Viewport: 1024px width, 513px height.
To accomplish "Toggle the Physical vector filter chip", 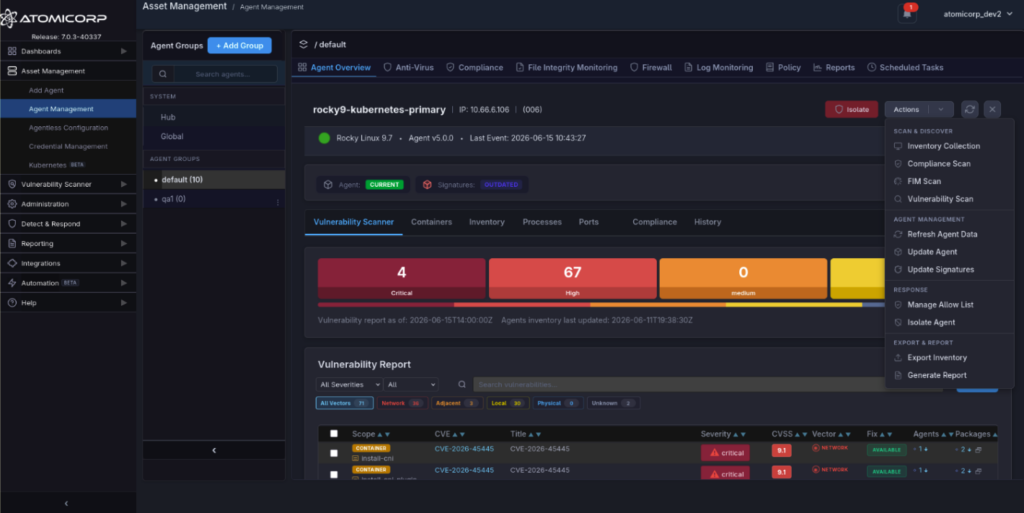I will click(x=558, y=403).
